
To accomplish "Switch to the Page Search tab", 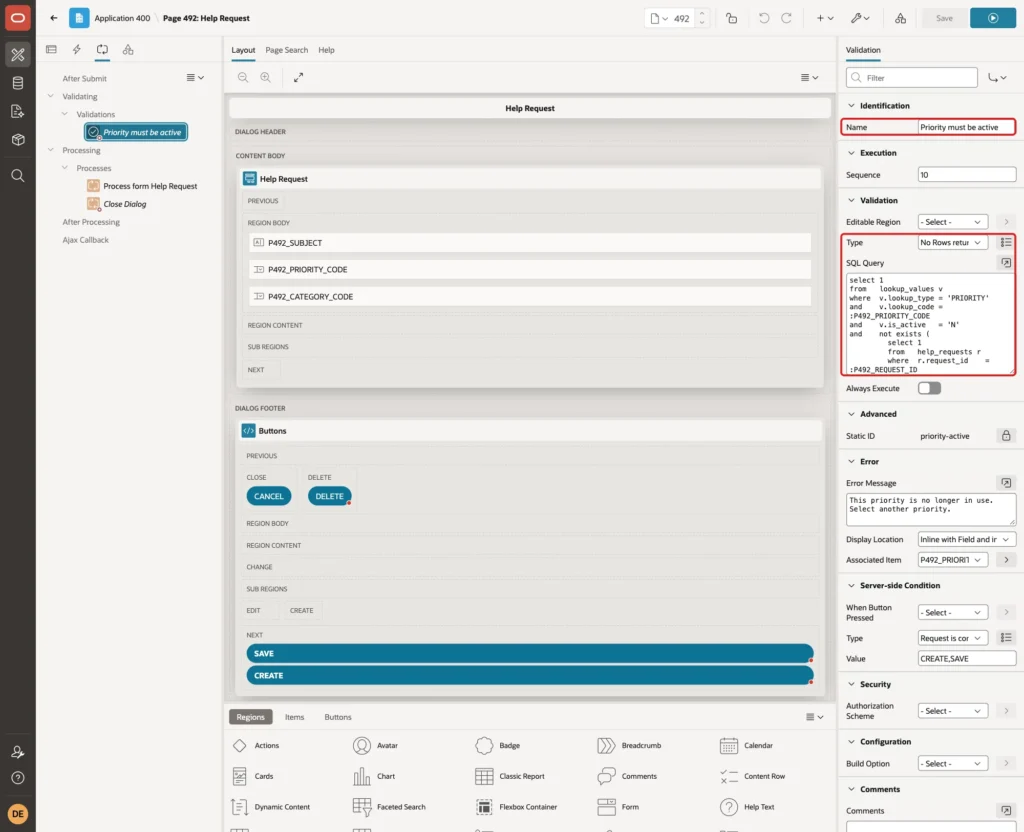I will (286, 50).
